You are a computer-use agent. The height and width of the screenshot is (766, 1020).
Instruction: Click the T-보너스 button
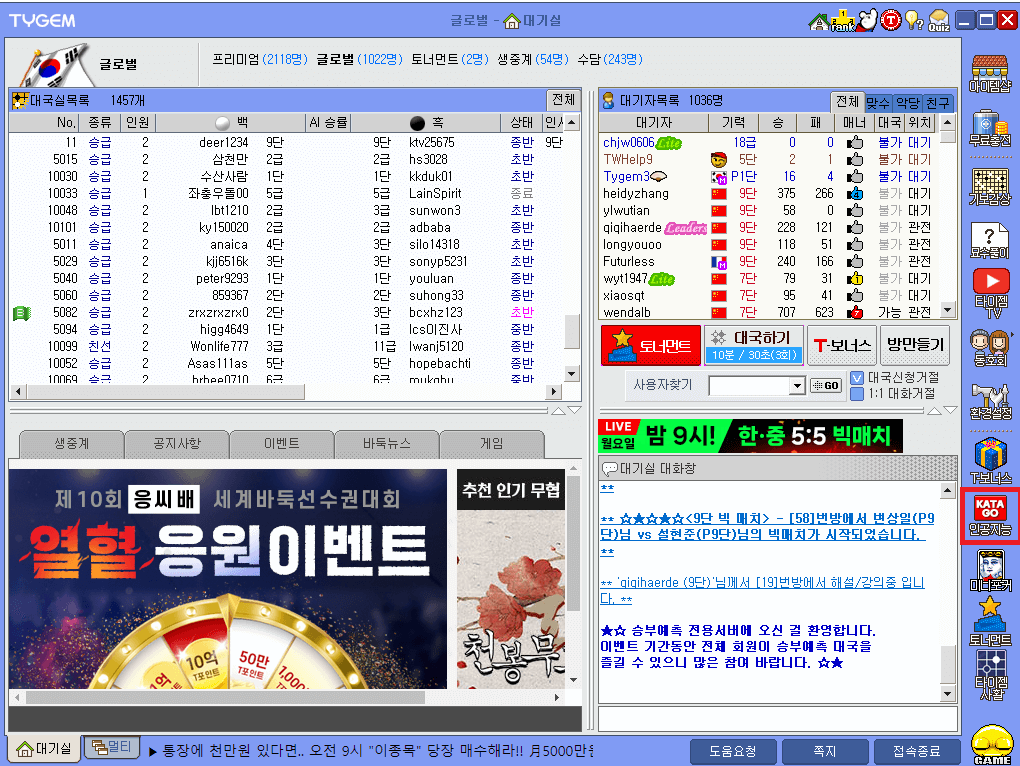pos(842,345)
